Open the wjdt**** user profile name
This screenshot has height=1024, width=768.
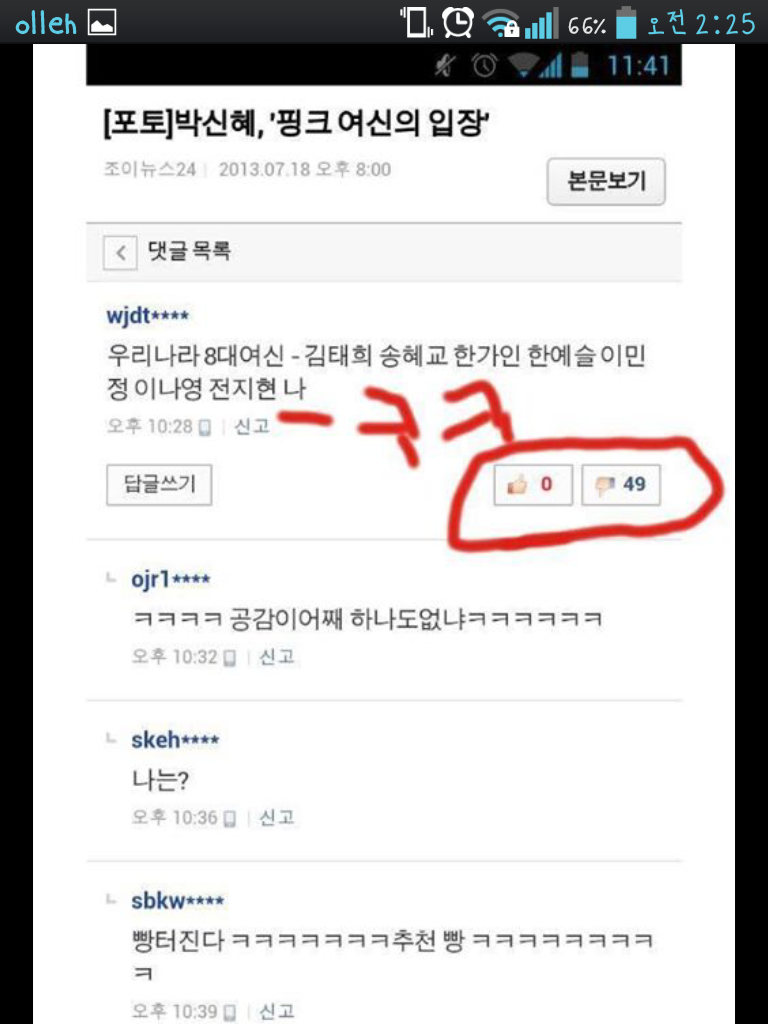pyautogui.click(x=148, y=316)
